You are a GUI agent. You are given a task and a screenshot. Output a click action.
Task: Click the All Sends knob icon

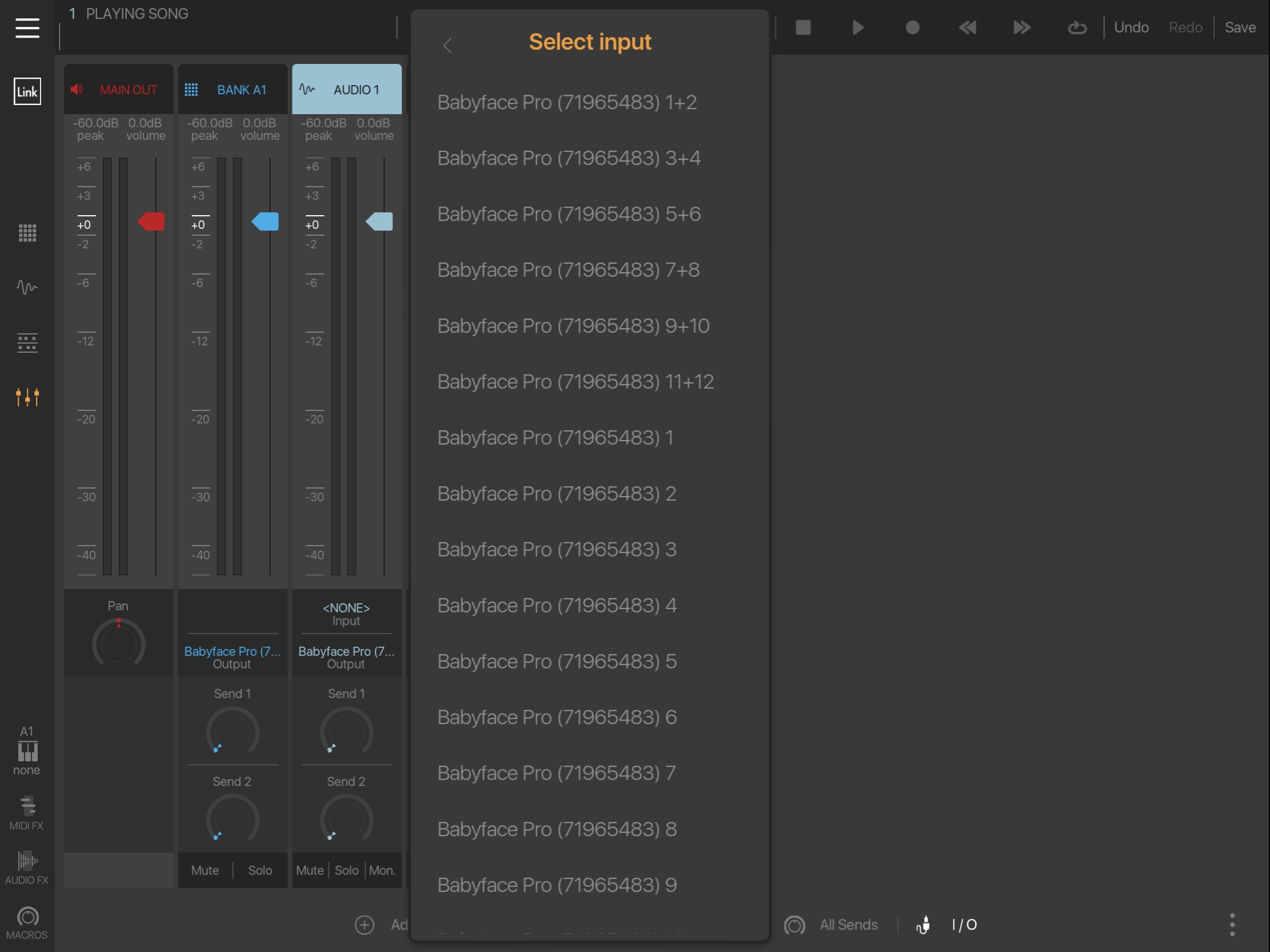(795, 925)
